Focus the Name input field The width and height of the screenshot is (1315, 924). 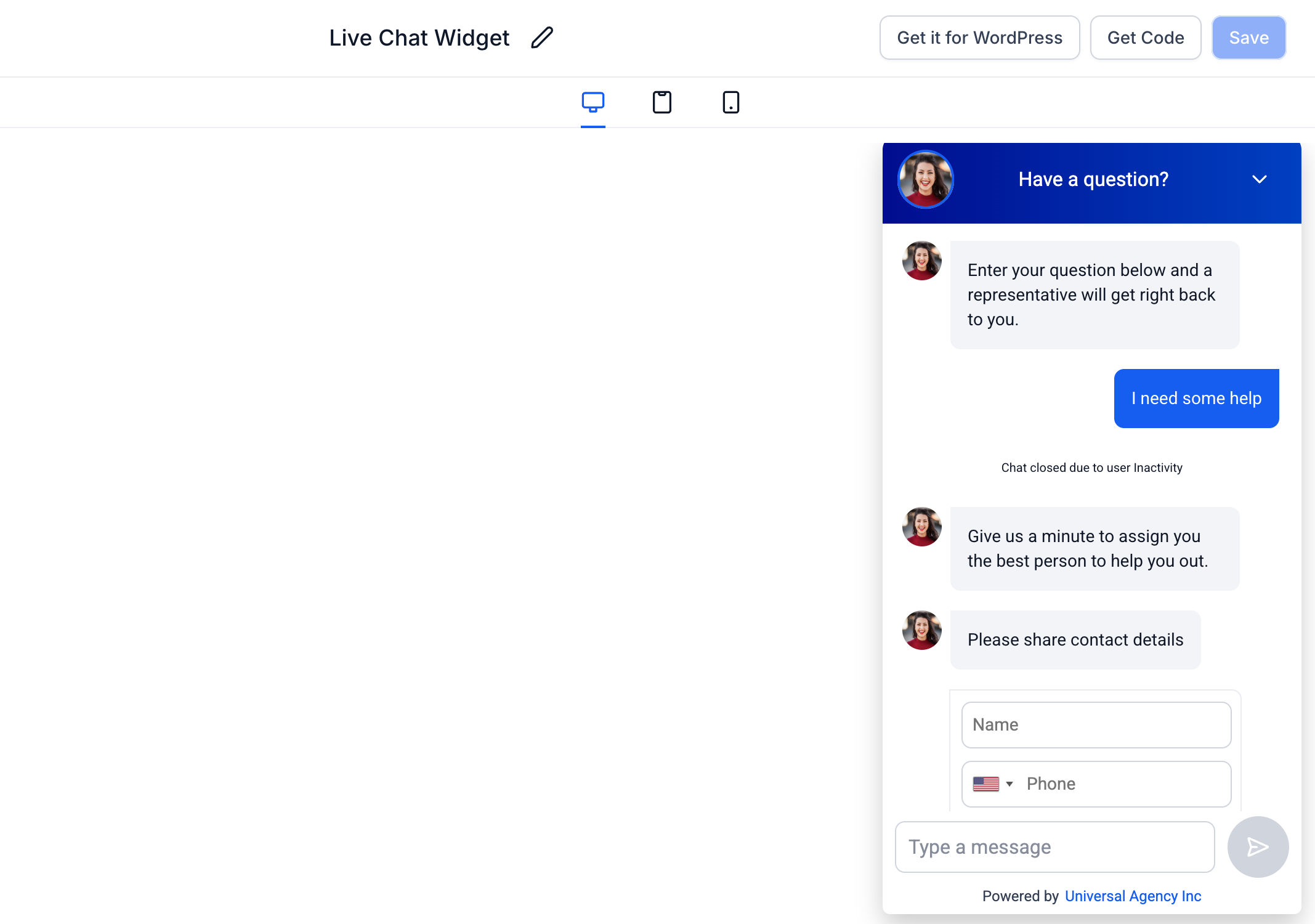[1096, 725]
